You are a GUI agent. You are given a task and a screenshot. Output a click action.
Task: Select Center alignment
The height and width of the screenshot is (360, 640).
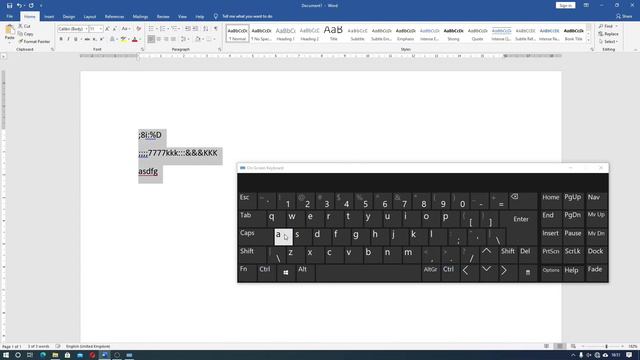pos(159,39)
